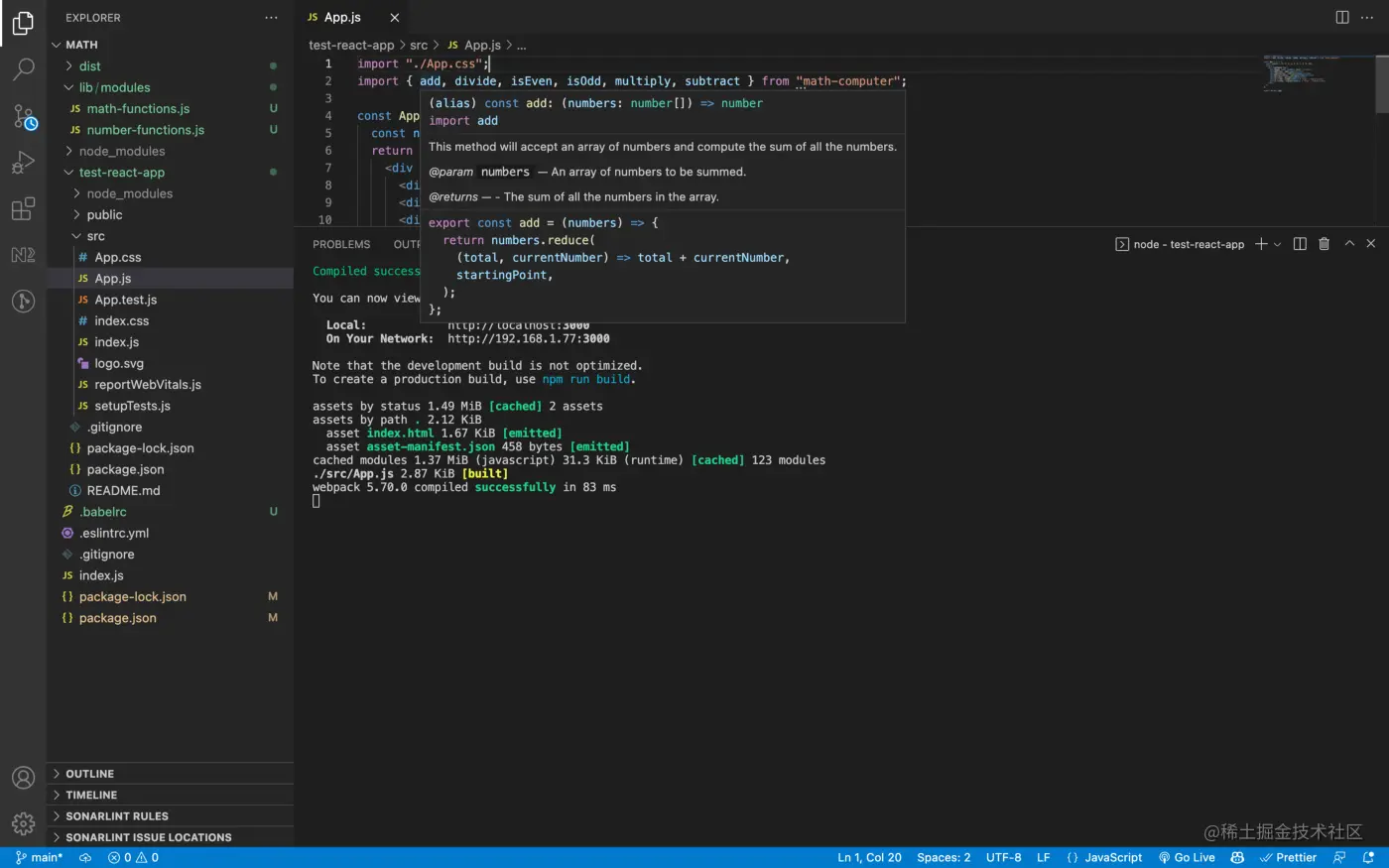Viewport: 1389px width, 868px height.
Task: Split the terminal panel
Action: 1300,244
